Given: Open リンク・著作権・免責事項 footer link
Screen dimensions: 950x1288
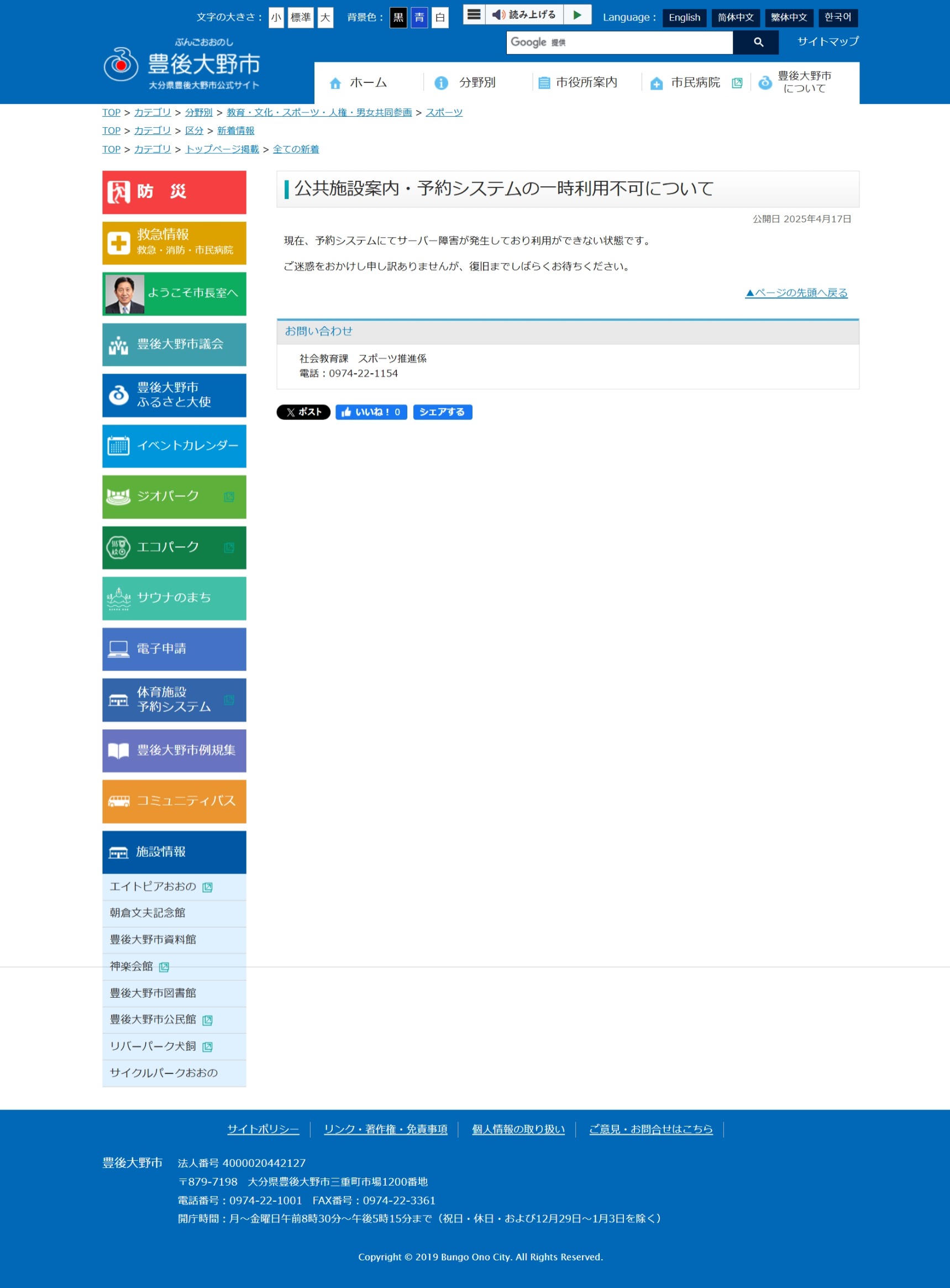Looking at the screenshot, I should tap(386, 1130).
